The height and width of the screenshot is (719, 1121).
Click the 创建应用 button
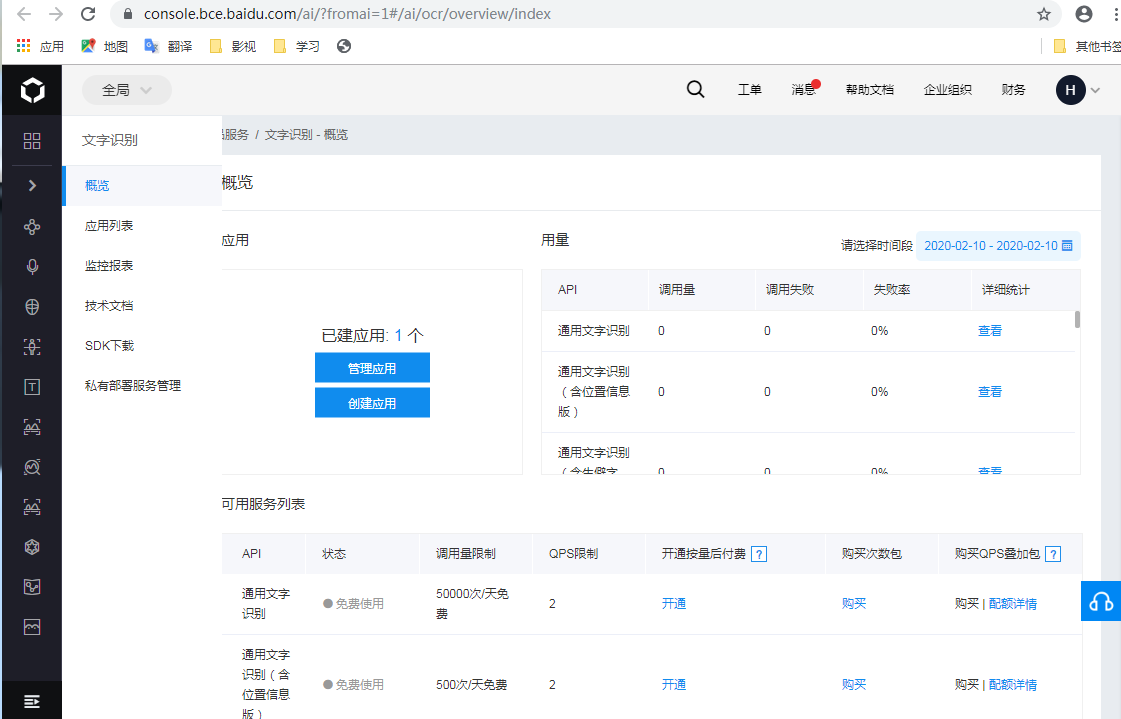click(x=372, y=403)
